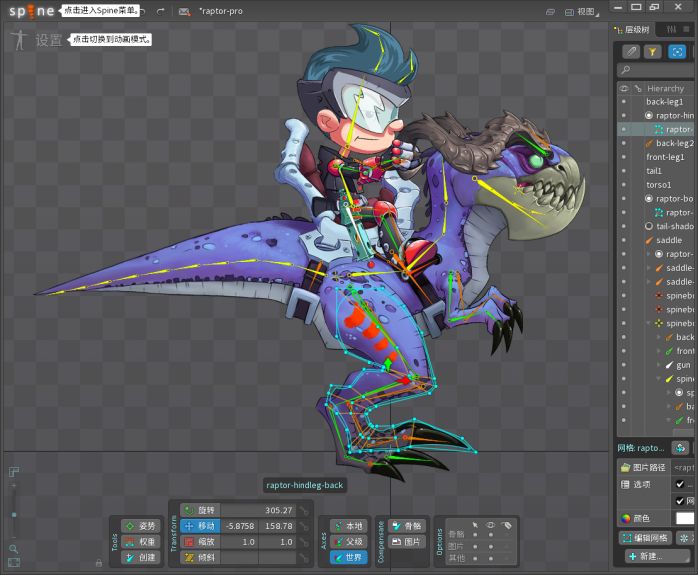Click the refresh mesh button beside 网格

pyautogui.click(x=680, y=448)
